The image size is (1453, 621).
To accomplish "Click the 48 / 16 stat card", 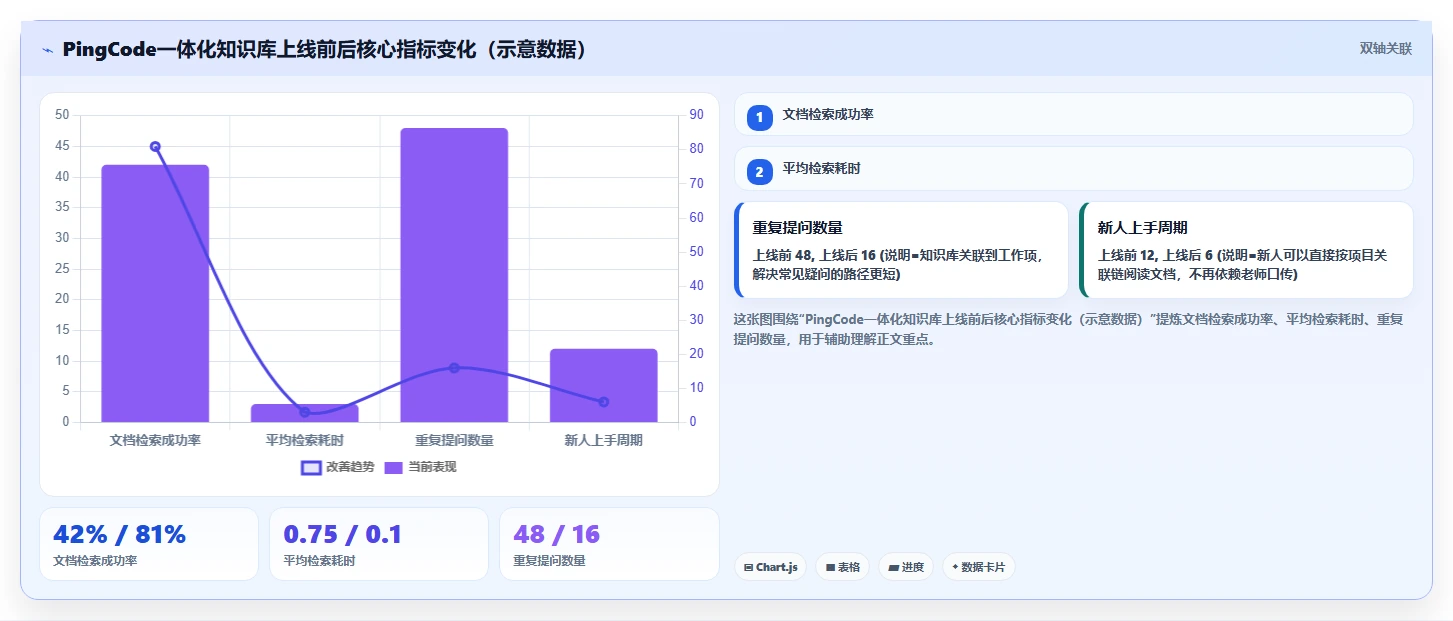I will (x=609, y=544).
